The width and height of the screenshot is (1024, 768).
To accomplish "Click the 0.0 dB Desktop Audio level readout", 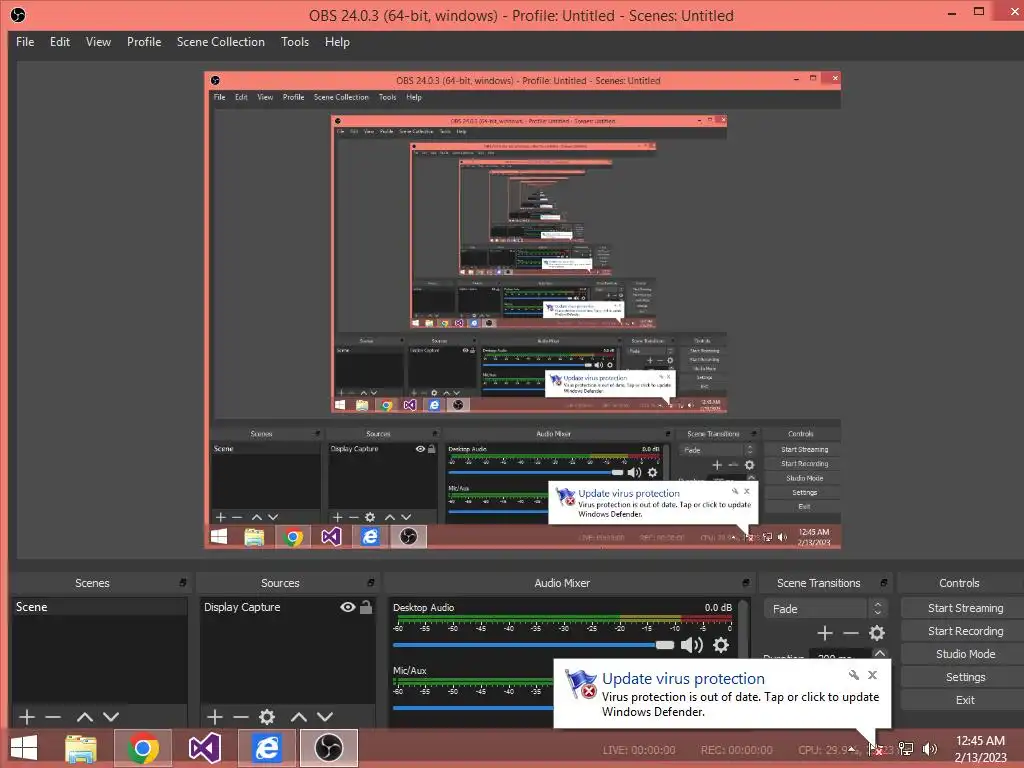I will coord(718,607).
